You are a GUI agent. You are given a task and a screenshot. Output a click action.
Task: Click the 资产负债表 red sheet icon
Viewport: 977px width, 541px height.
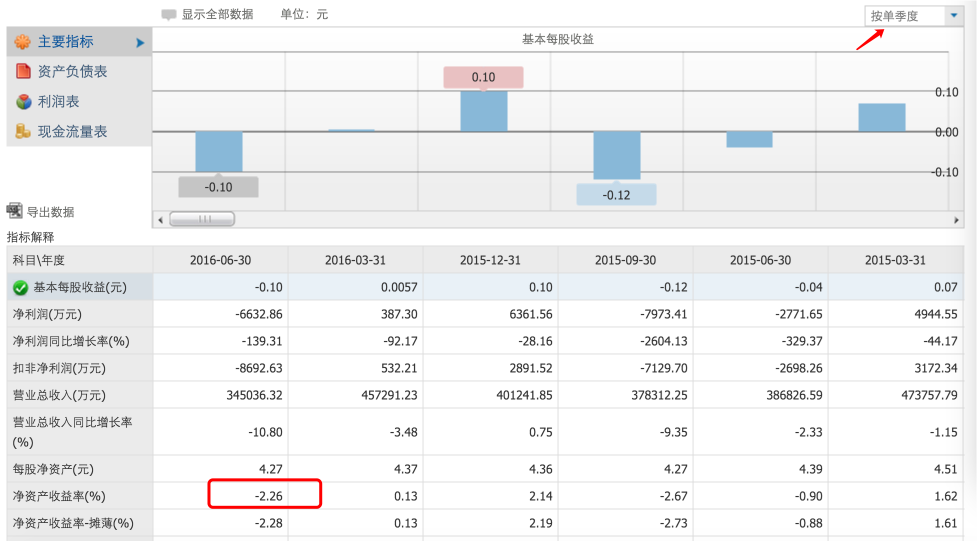[23, 72]
